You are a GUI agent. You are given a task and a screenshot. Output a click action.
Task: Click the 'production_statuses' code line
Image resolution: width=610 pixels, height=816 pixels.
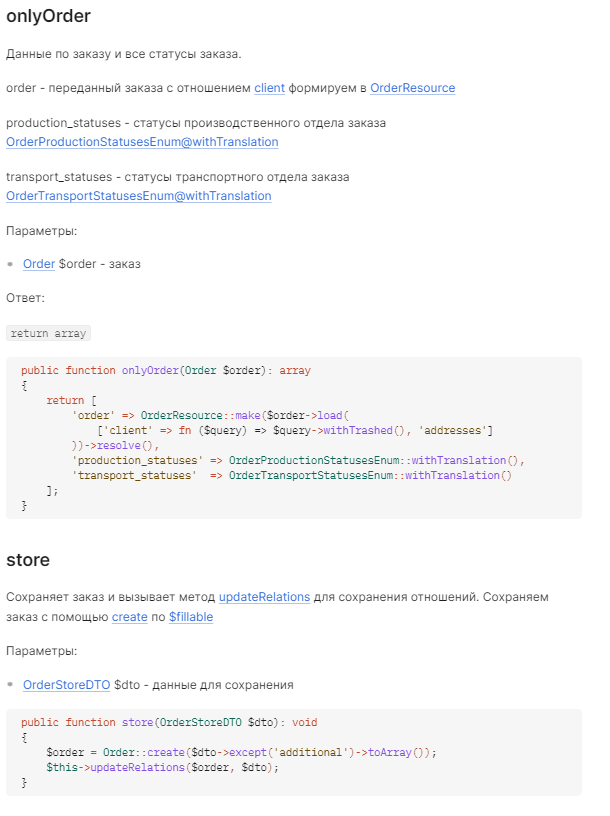pos(298,461)
